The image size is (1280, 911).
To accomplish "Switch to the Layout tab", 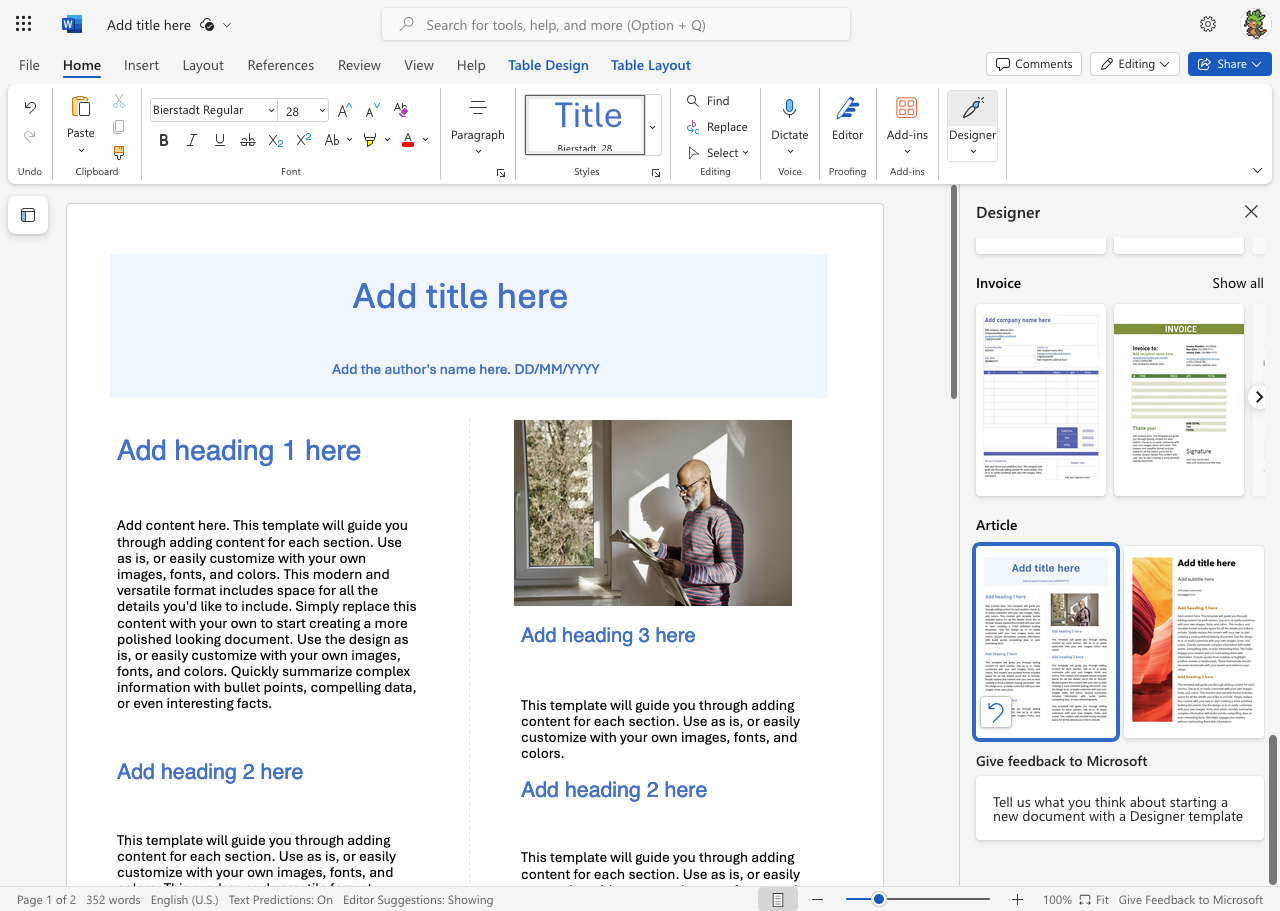I will [x=203, y=65].
